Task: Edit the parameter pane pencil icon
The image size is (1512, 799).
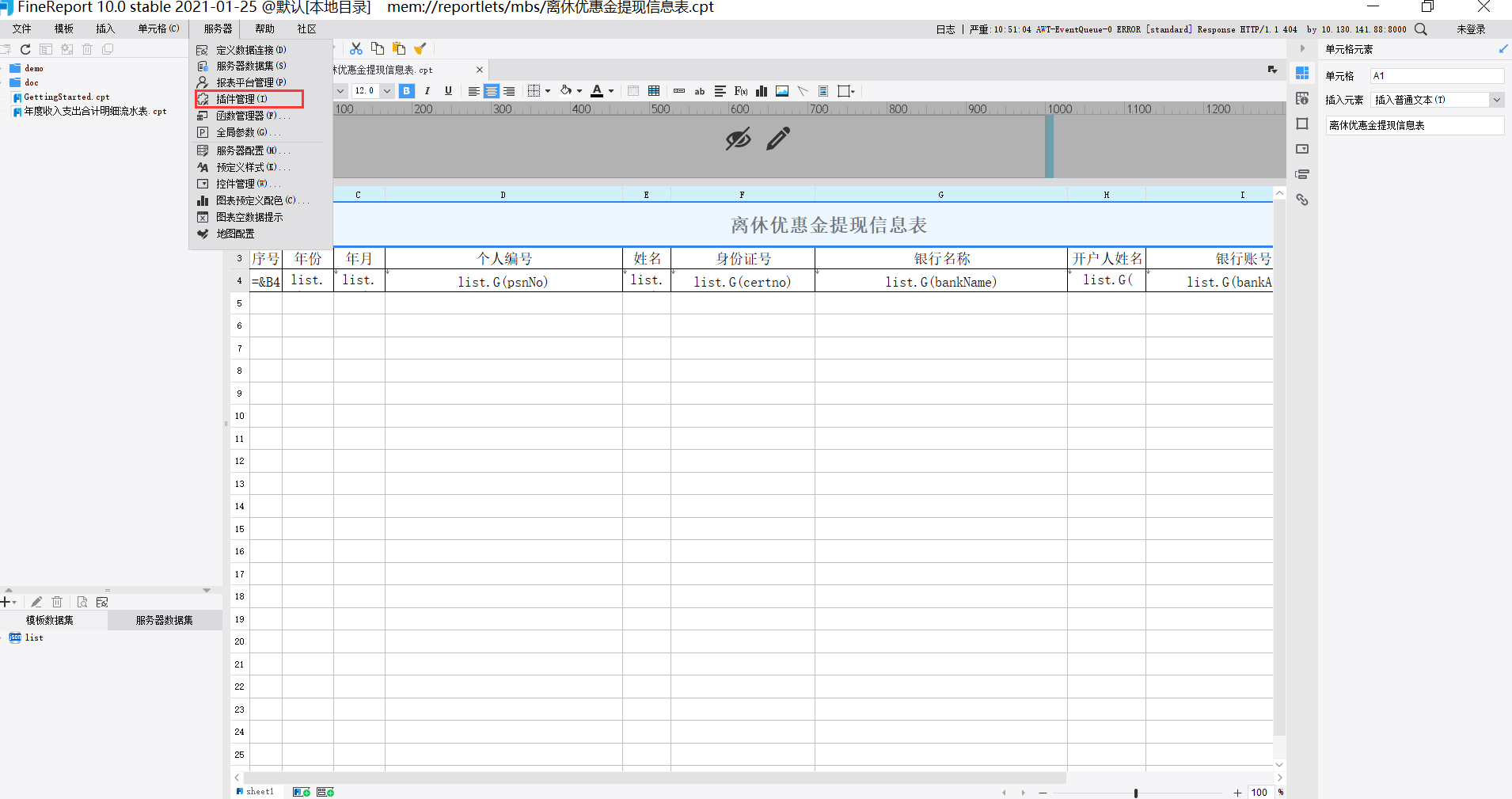Action: coord(778,139)
